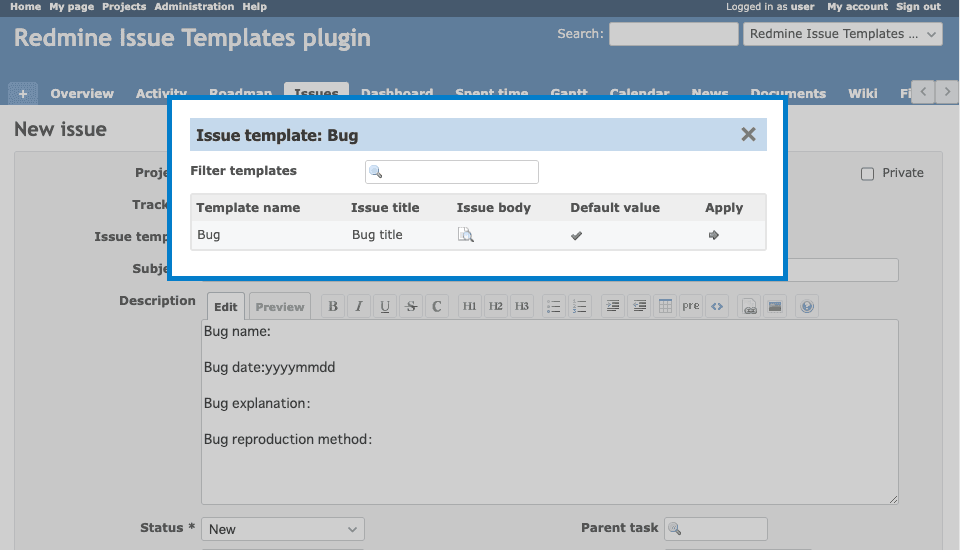The height and width of the screenshot is (550, 960).
Task: Apply italic formatting in the description toolbar
Action: pos(359,307)
